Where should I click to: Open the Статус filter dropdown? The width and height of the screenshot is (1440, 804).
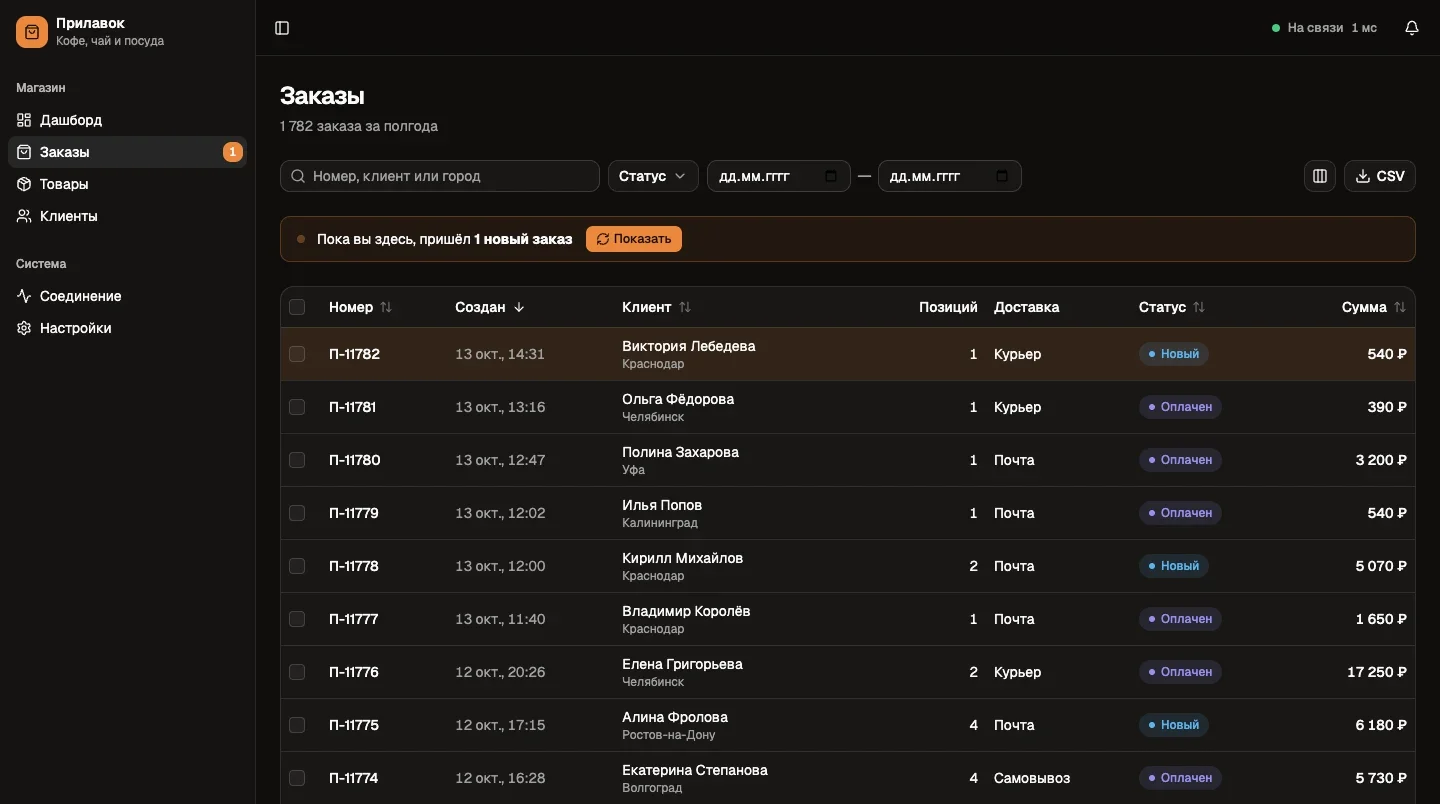pos(653,176)
